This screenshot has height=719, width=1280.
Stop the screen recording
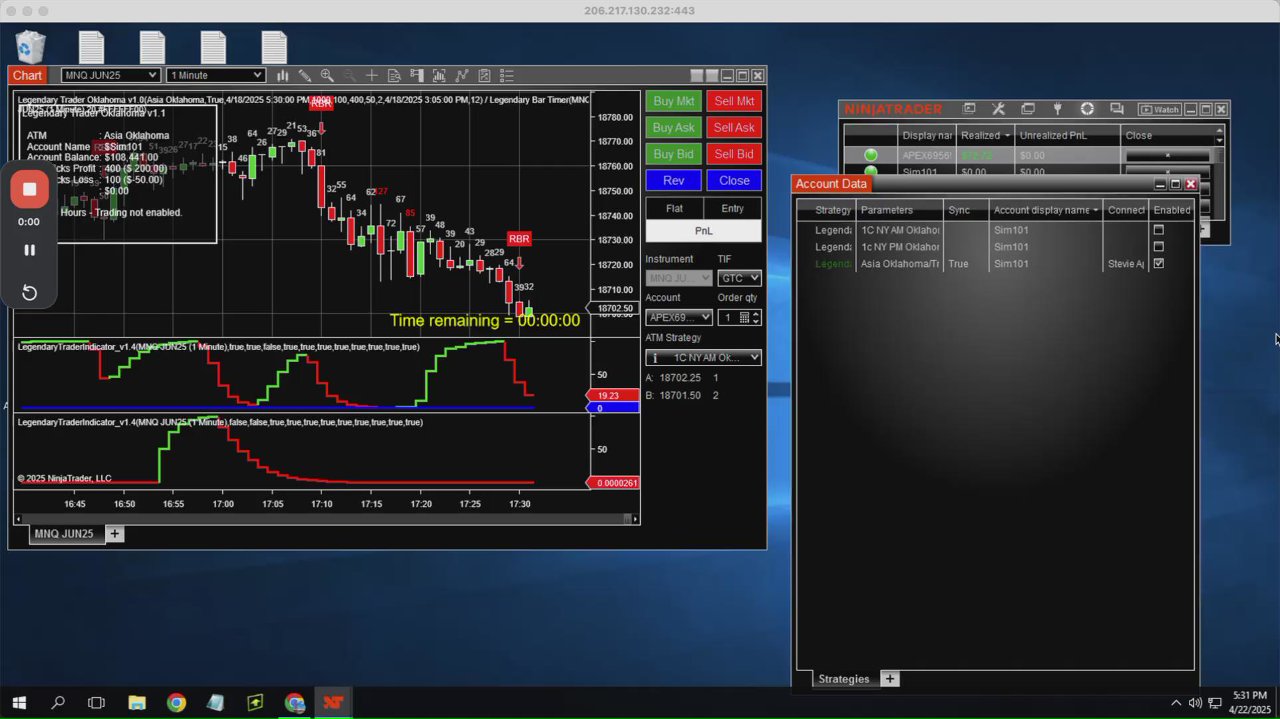pos(29,189)
